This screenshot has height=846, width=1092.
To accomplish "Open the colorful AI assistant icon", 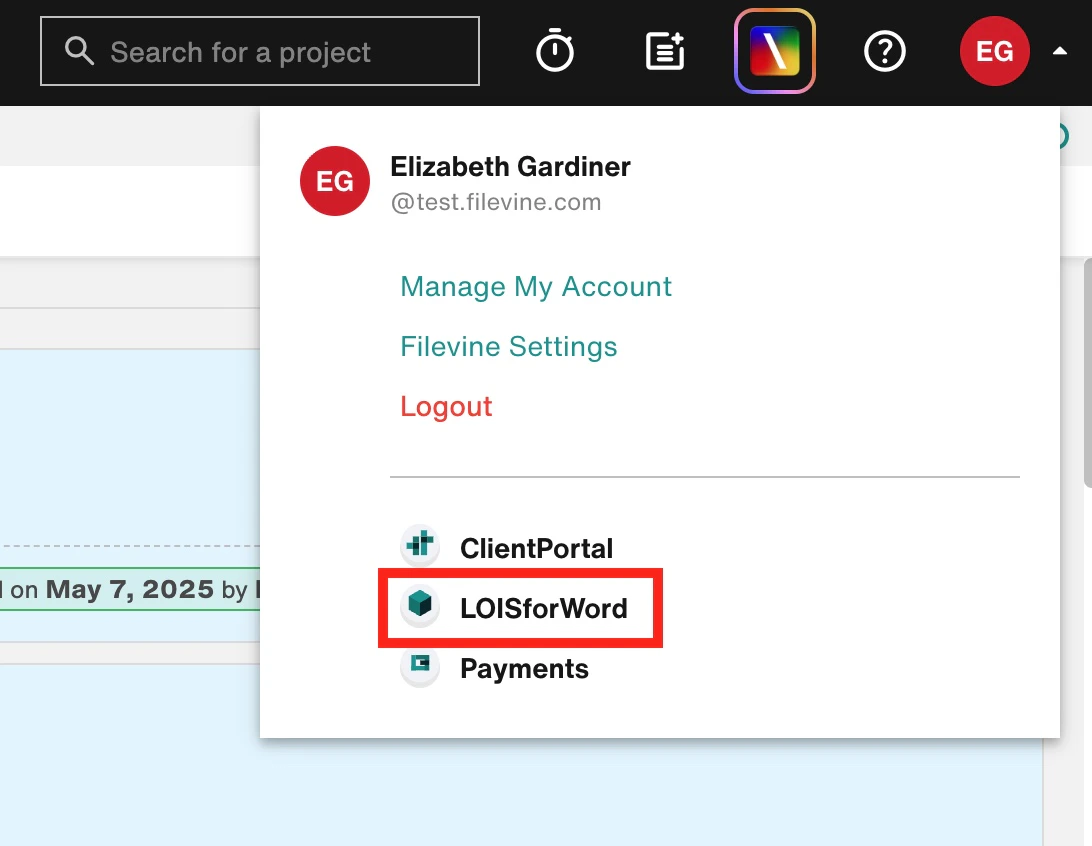I will pyautogui.click(x=774, y=51).
